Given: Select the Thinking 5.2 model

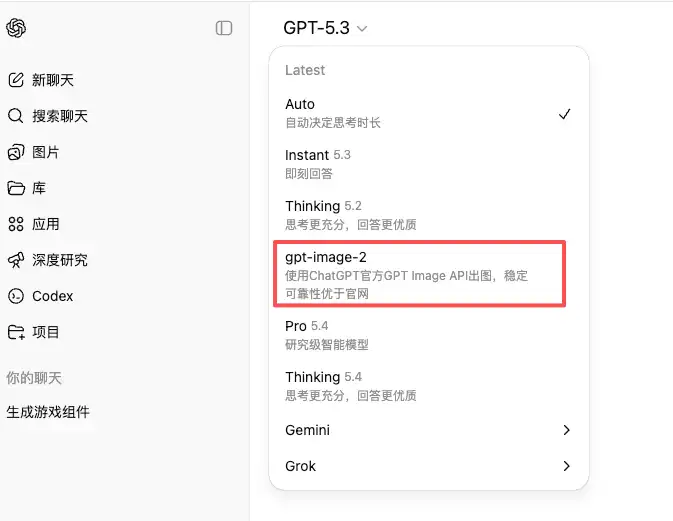Looking at the screenshot, I should pyautogui.click(x=428, y=215).
